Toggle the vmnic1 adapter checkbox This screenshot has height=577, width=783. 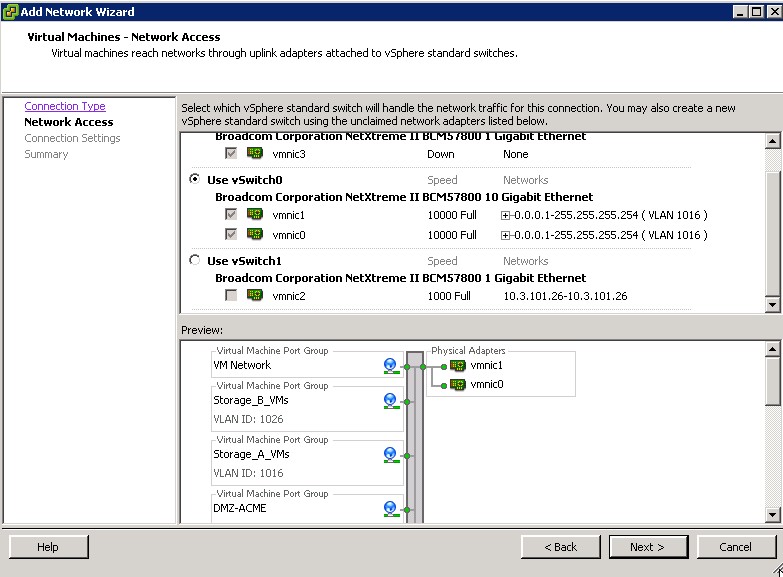[232, 215]
